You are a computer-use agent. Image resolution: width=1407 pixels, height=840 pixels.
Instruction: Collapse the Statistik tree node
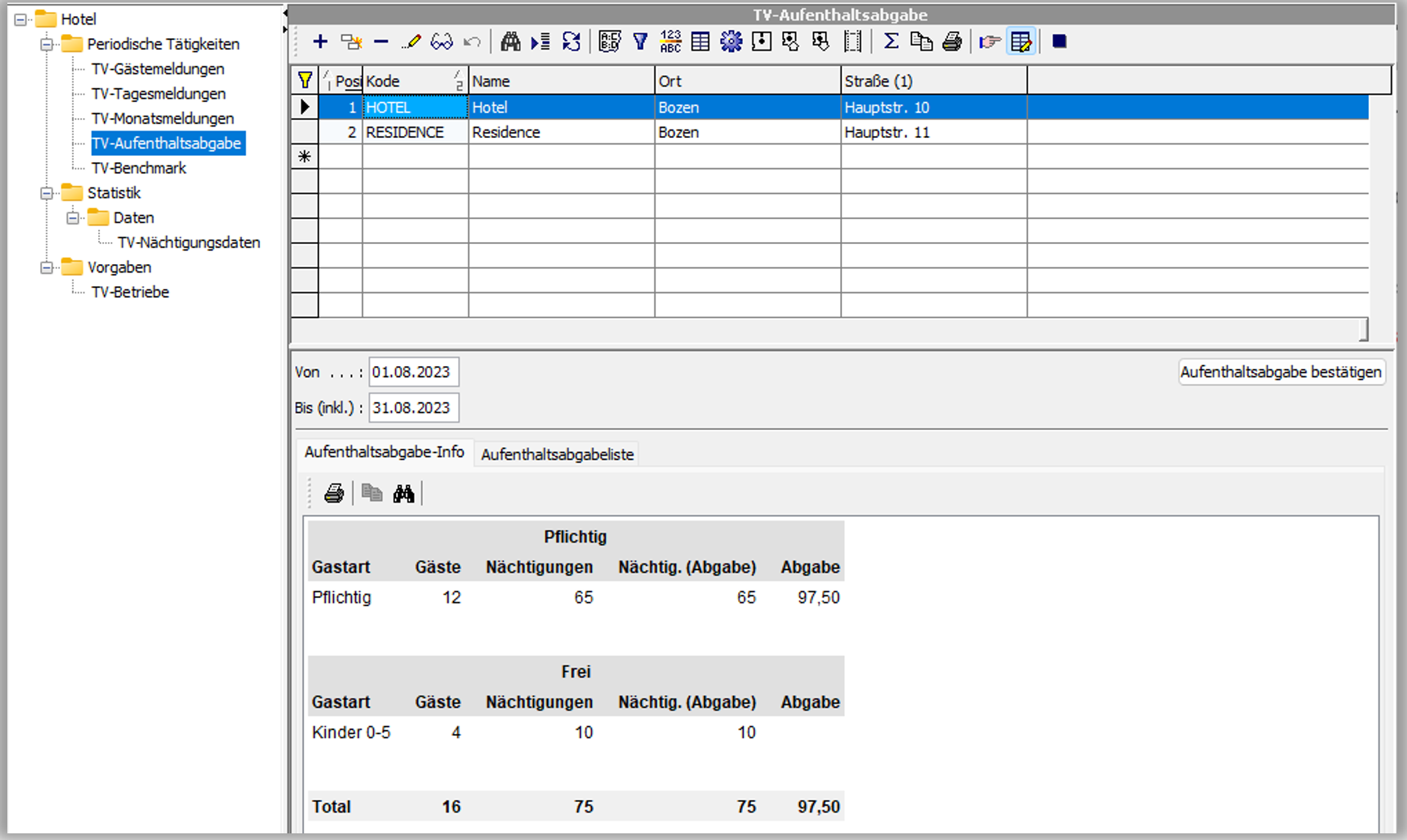tap(47, 193)
